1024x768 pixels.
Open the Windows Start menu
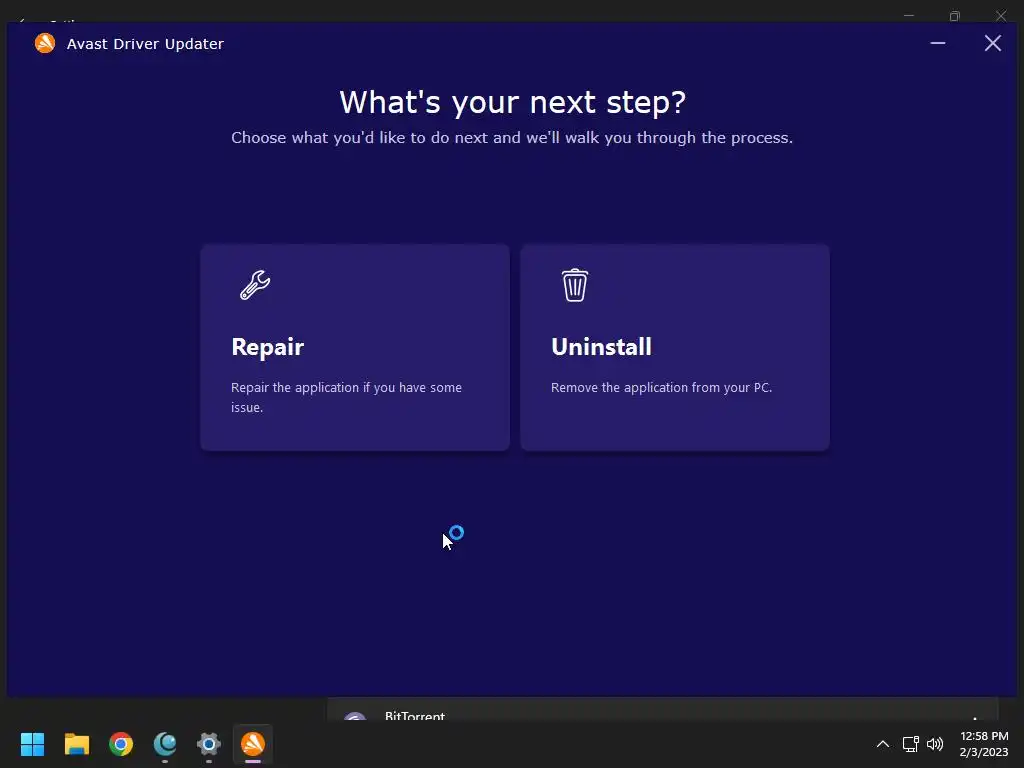tap(32, 744)
